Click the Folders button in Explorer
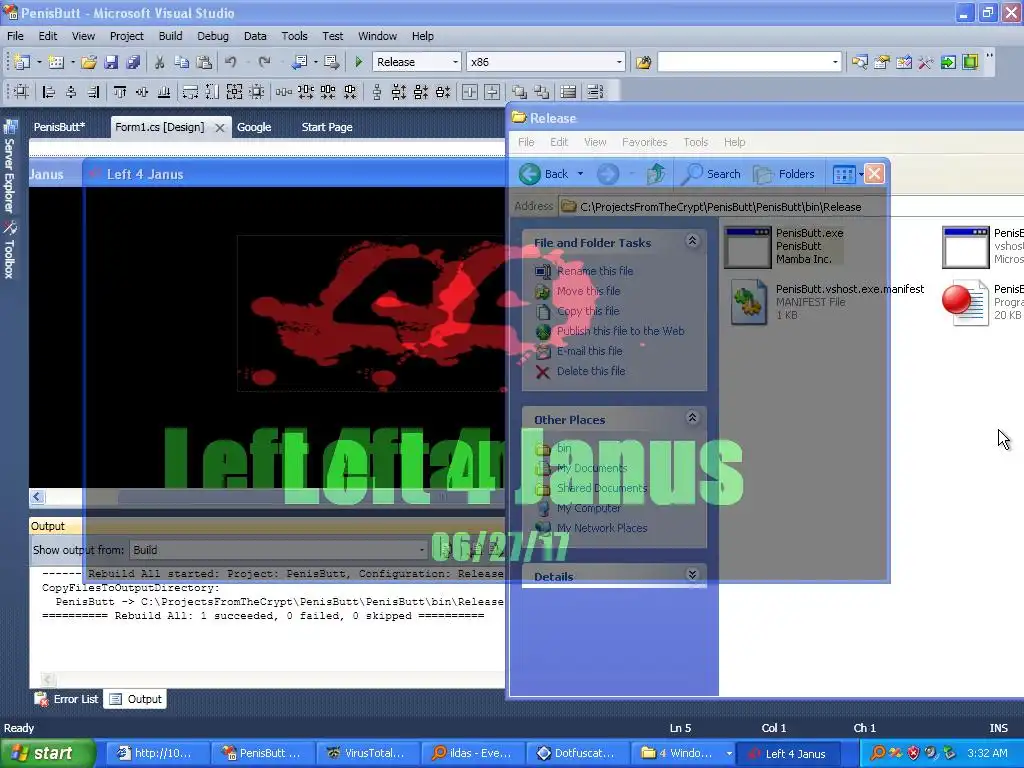 click(x=784, y=174)
